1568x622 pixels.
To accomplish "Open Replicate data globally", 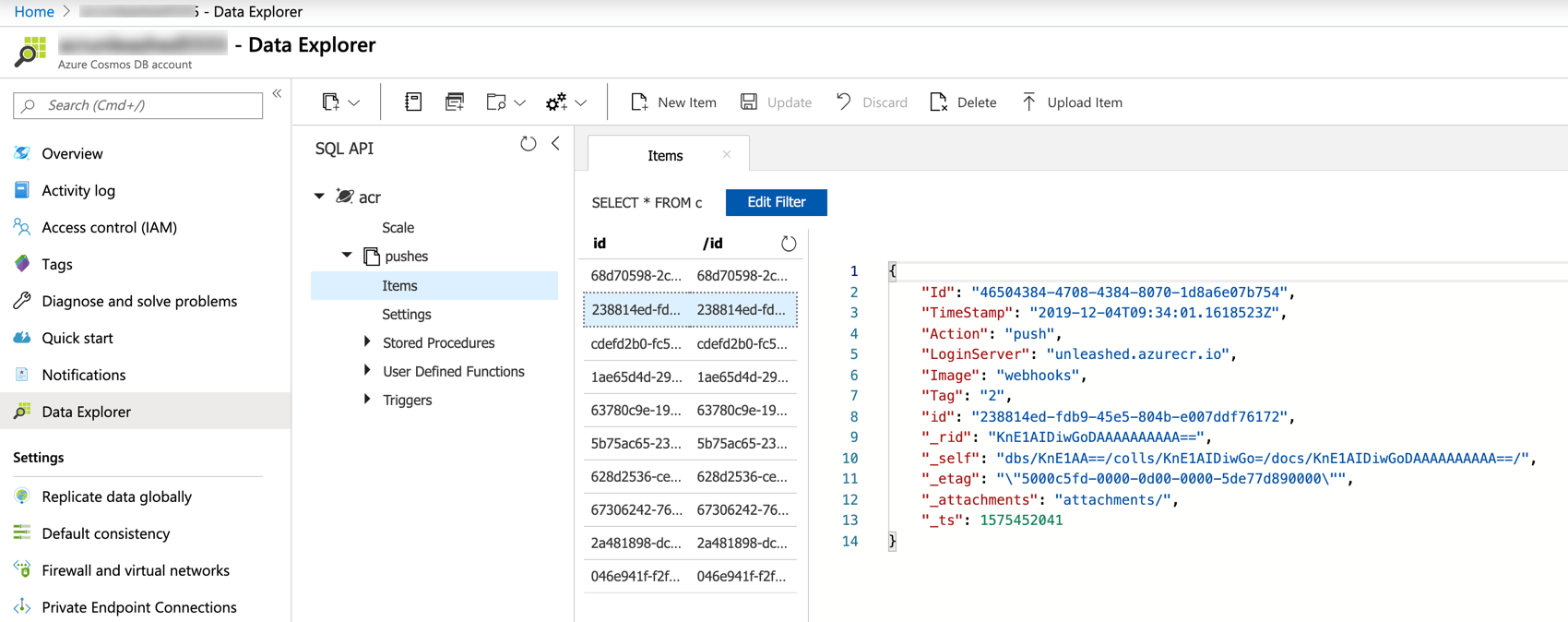I will [116, 496].
